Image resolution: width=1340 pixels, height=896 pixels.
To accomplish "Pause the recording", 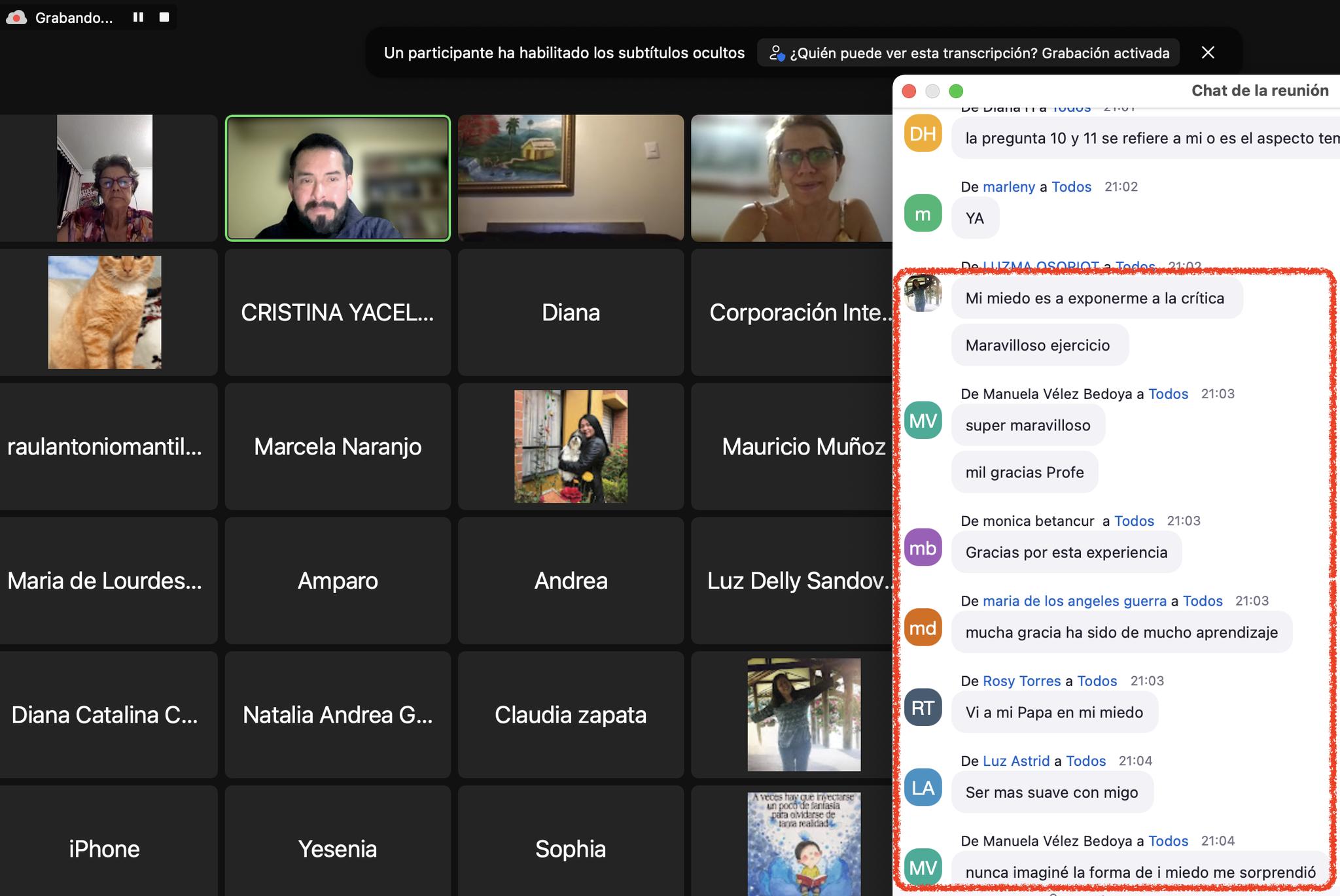I will [x=138, y=18].
